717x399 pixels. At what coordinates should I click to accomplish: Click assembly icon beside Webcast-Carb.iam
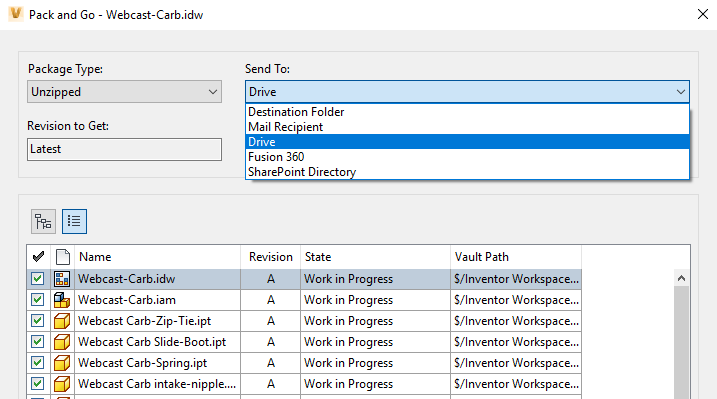click(62, 300)
